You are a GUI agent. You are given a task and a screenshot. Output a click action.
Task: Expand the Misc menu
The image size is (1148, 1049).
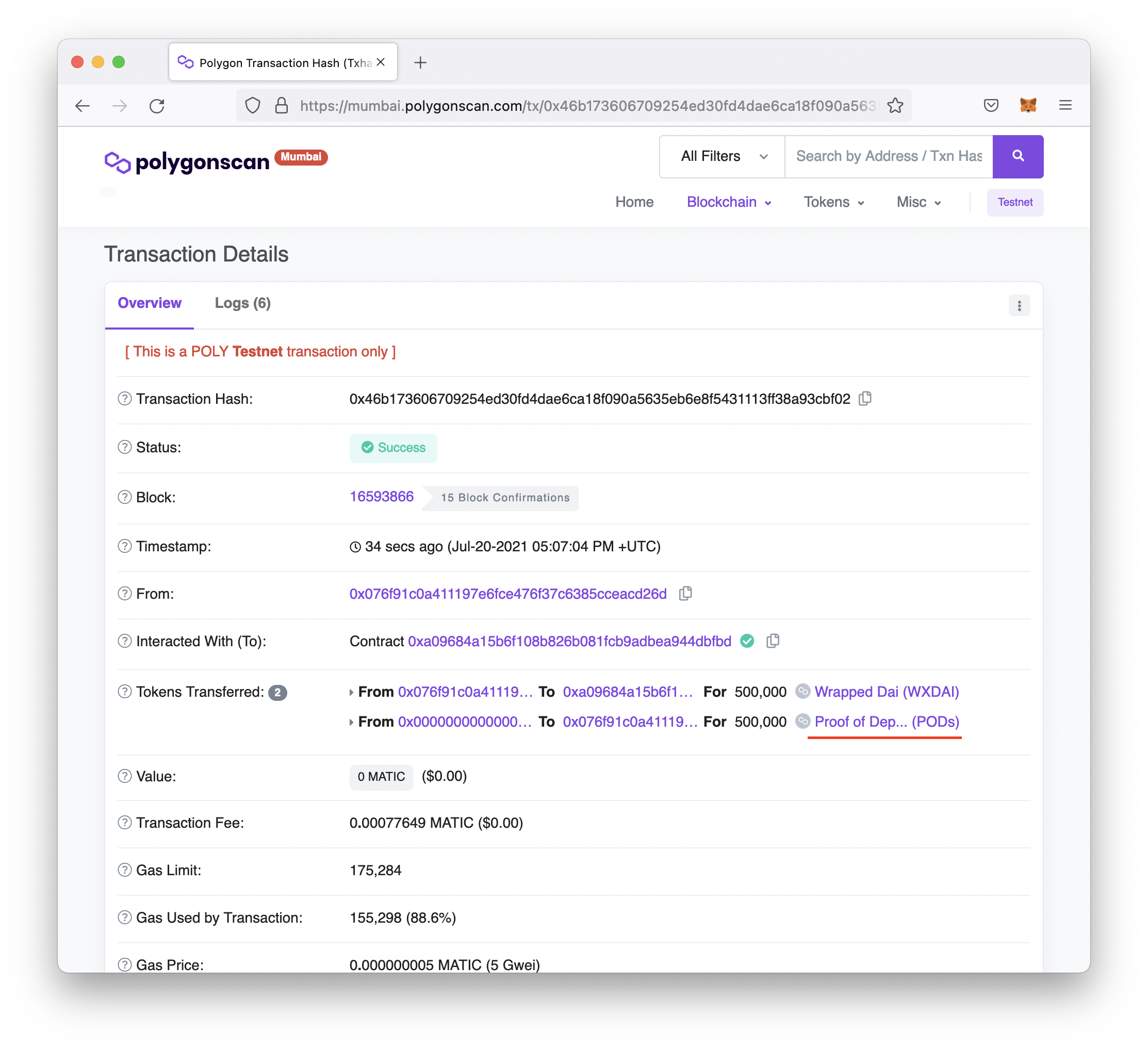point(919,202)
